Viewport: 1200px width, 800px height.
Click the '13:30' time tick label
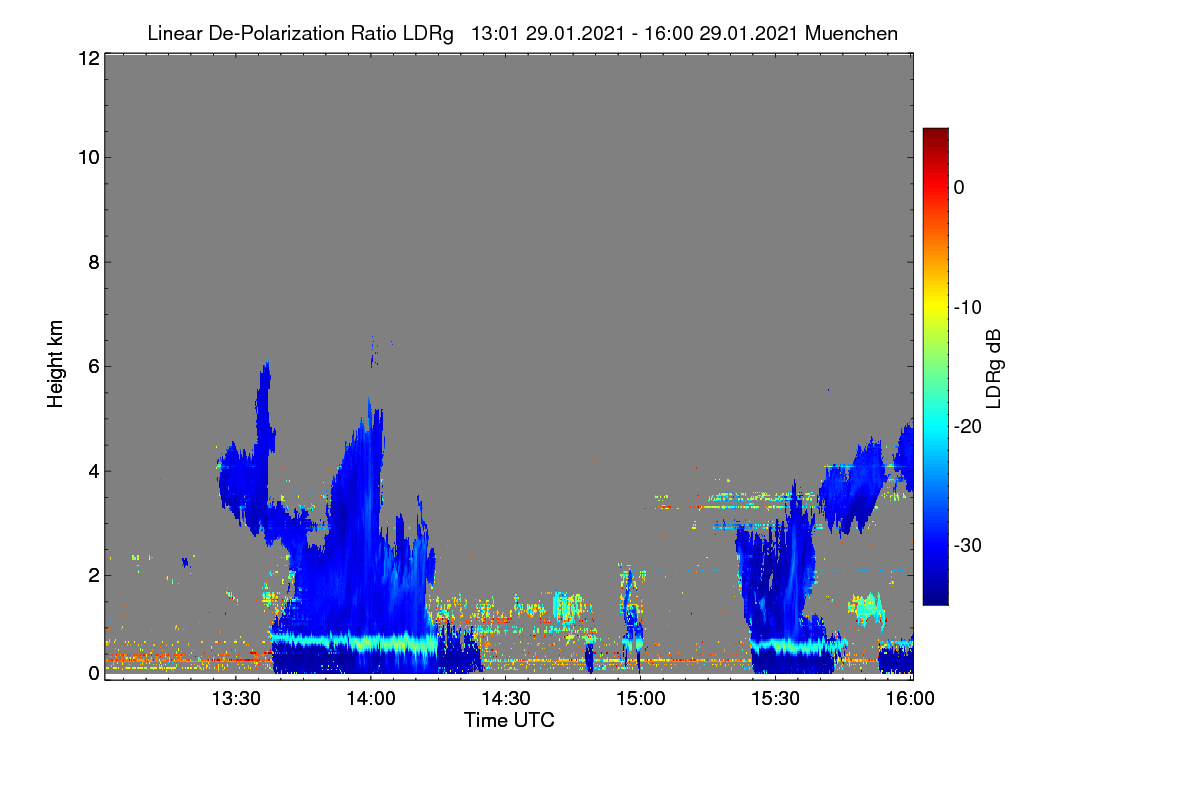point(236,700)
